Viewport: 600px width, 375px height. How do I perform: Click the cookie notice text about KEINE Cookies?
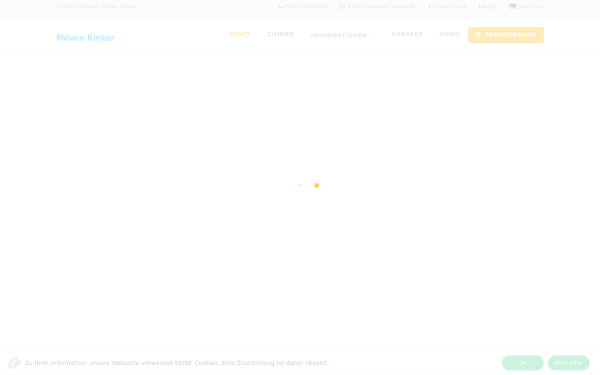(x=177, y=363)
